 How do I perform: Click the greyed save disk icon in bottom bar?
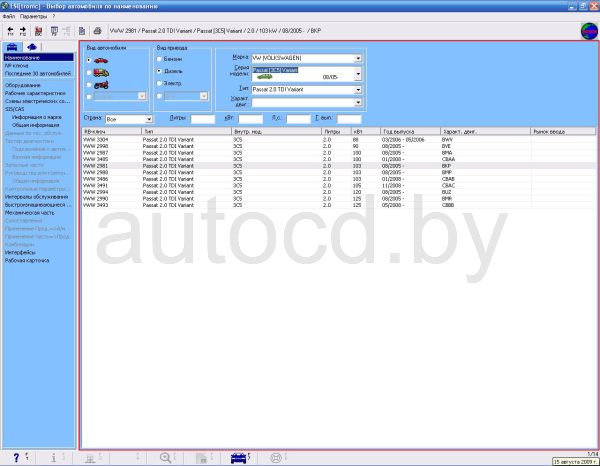201,458
